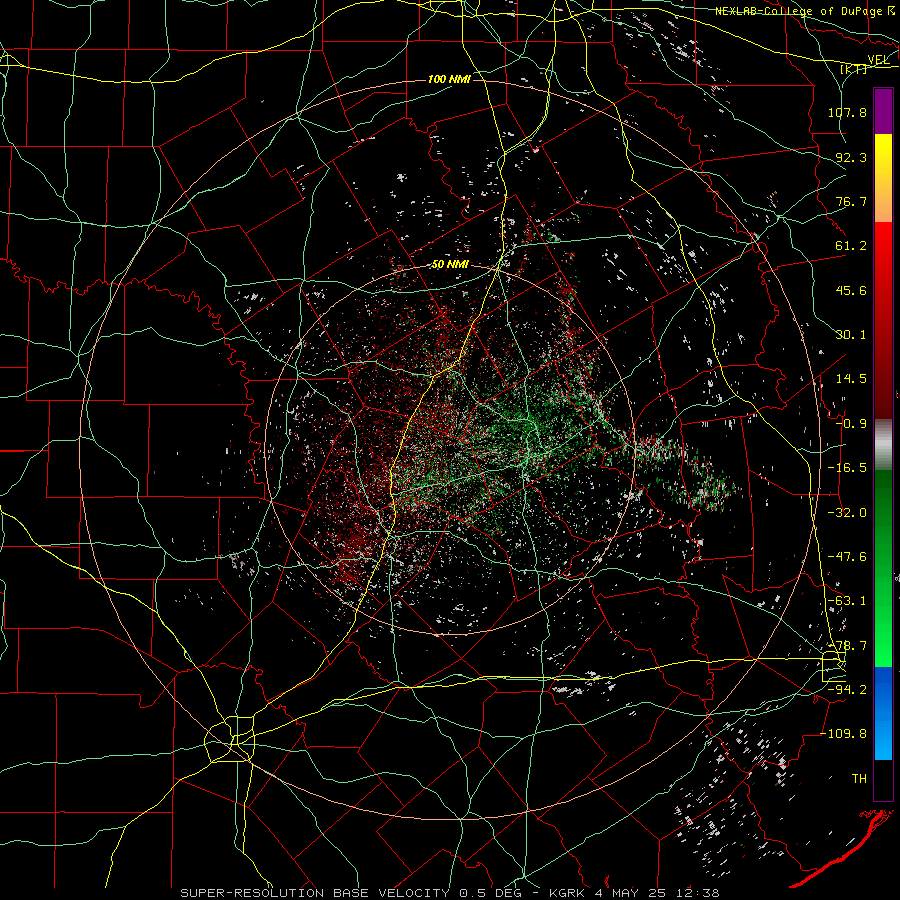The height and width of the screenshot is (900, 900).
Task: Select the 45.6 legend value
Action: click(x=851, y=290)
